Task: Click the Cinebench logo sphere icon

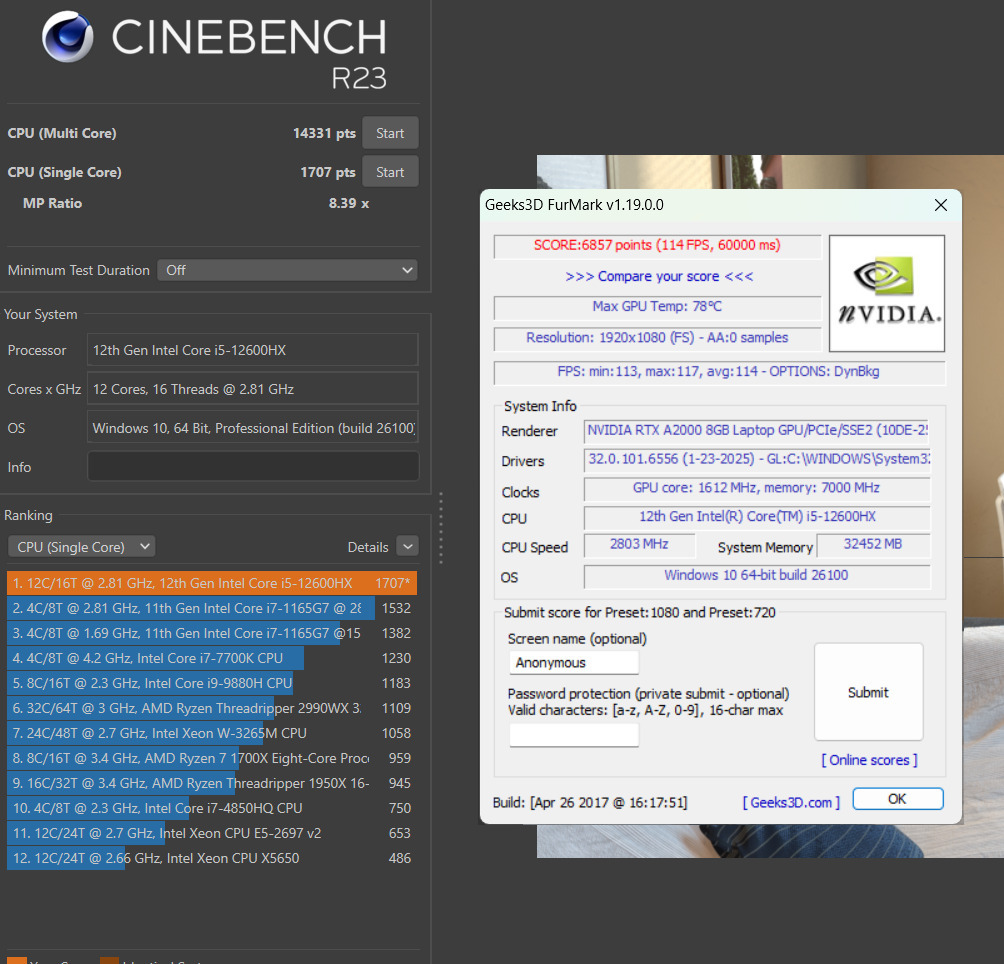Action: (67, 36)
